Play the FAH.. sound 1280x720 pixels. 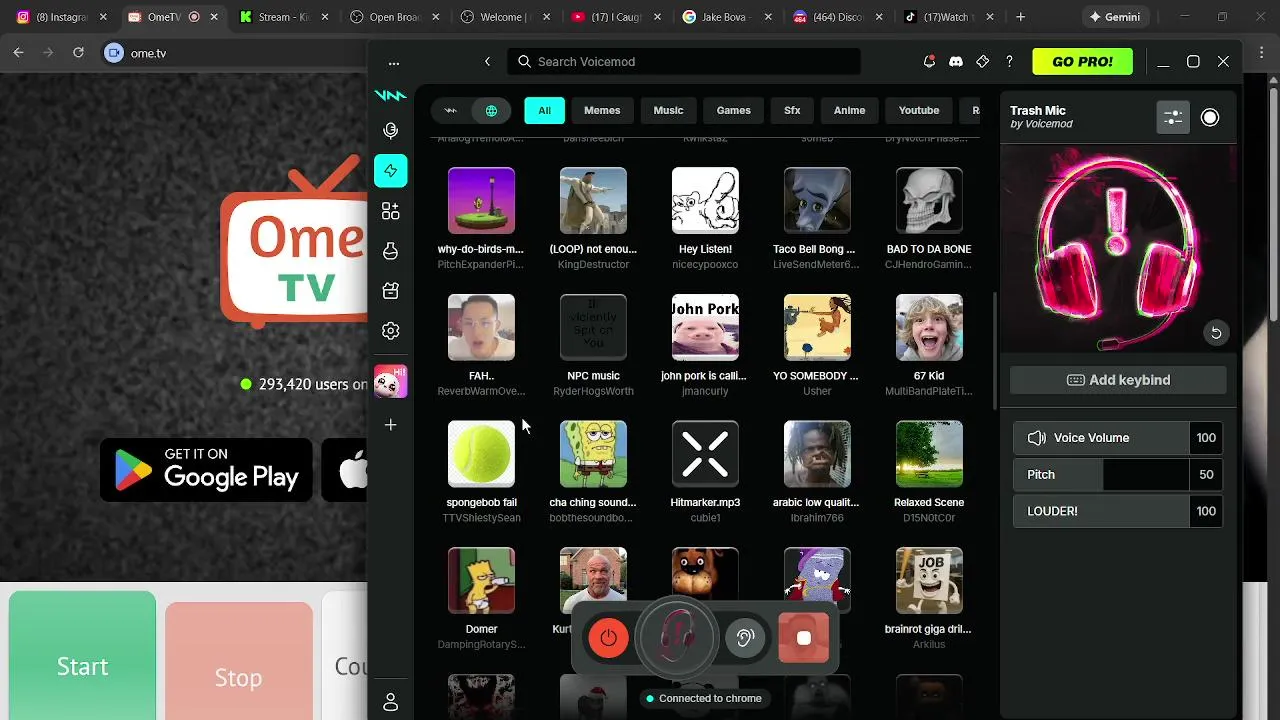[481, 327]
